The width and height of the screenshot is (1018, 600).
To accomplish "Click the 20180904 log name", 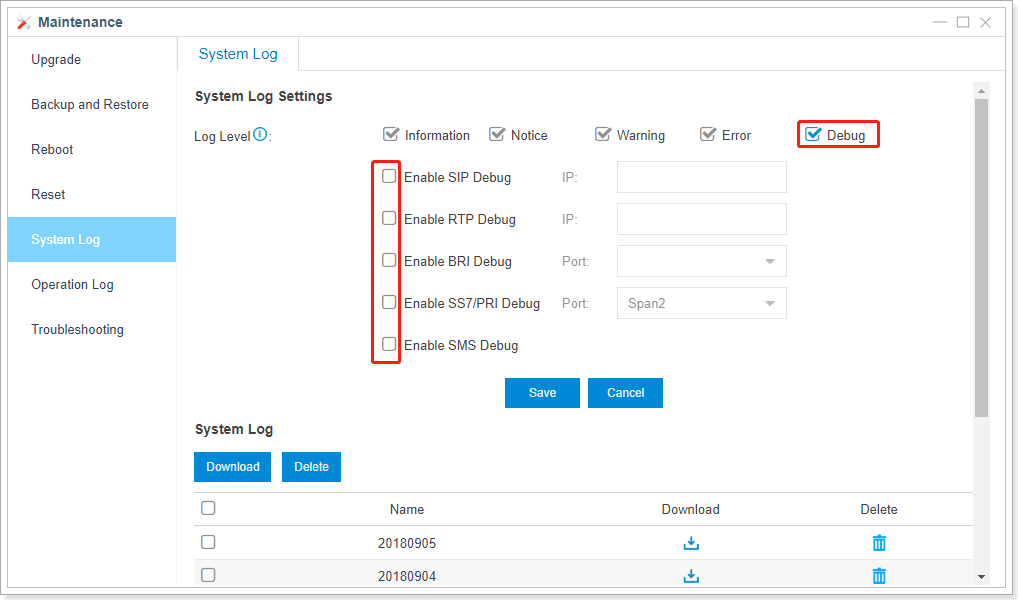I will (407, 576).
